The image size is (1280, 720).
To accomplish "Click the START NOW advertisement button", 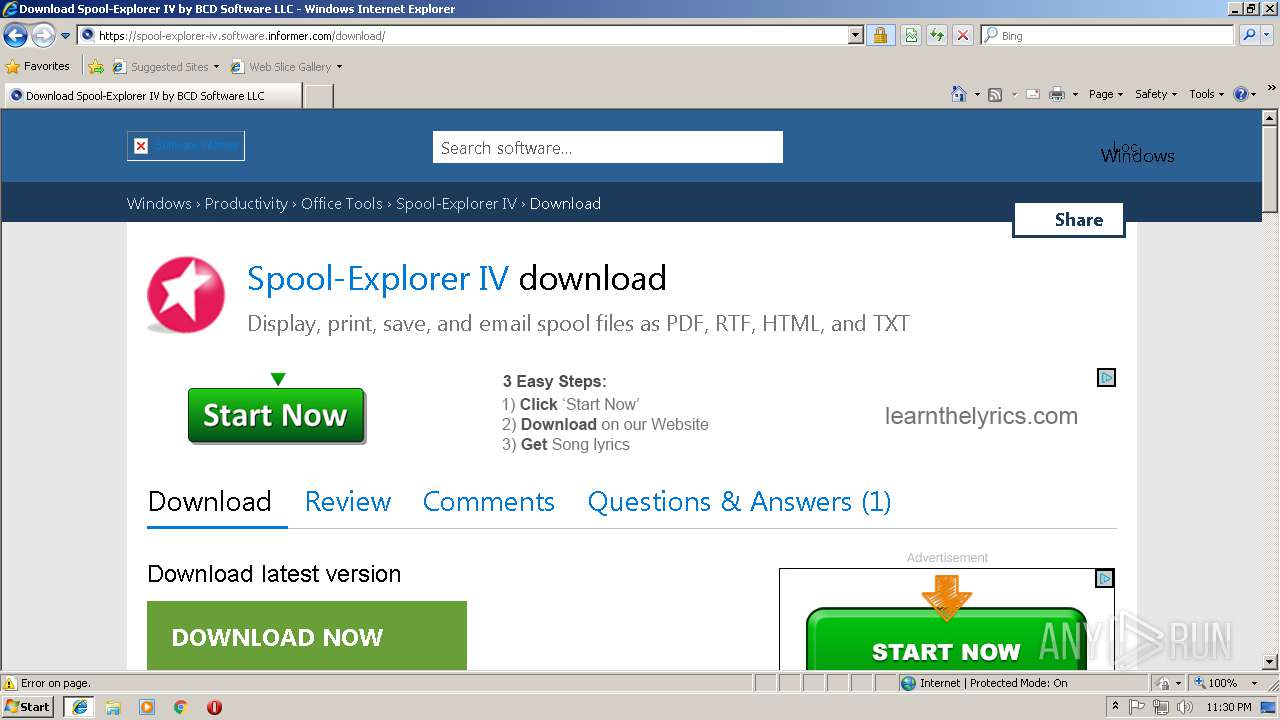I will [946, 638].
